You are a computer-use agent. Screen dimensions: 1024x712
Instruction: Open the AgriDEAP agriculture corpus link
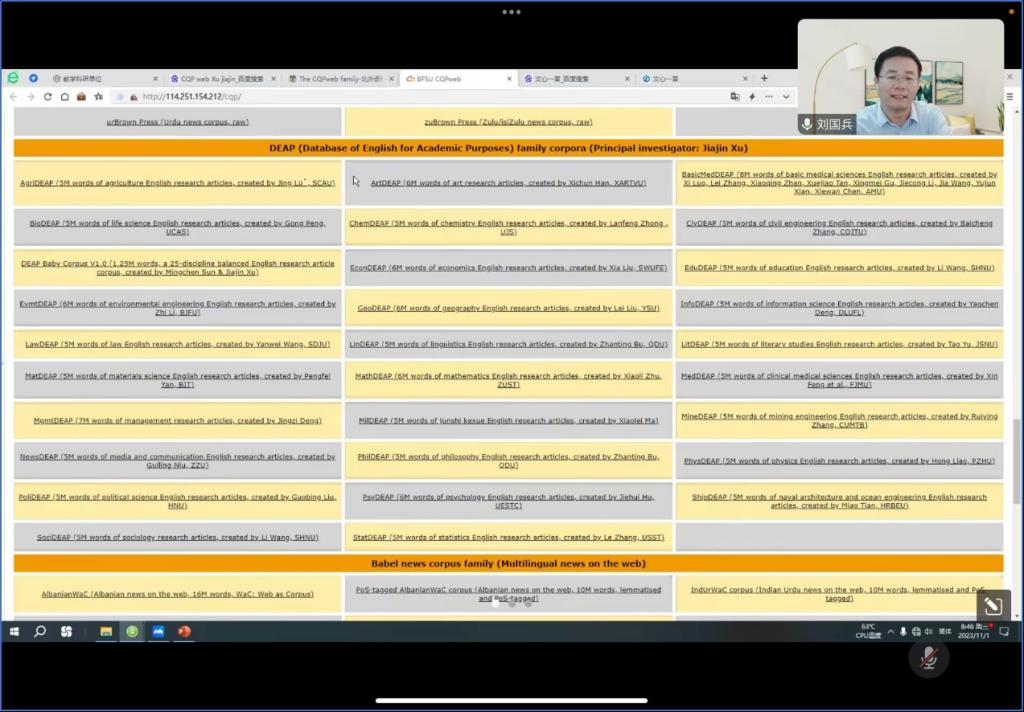(178, 183)
